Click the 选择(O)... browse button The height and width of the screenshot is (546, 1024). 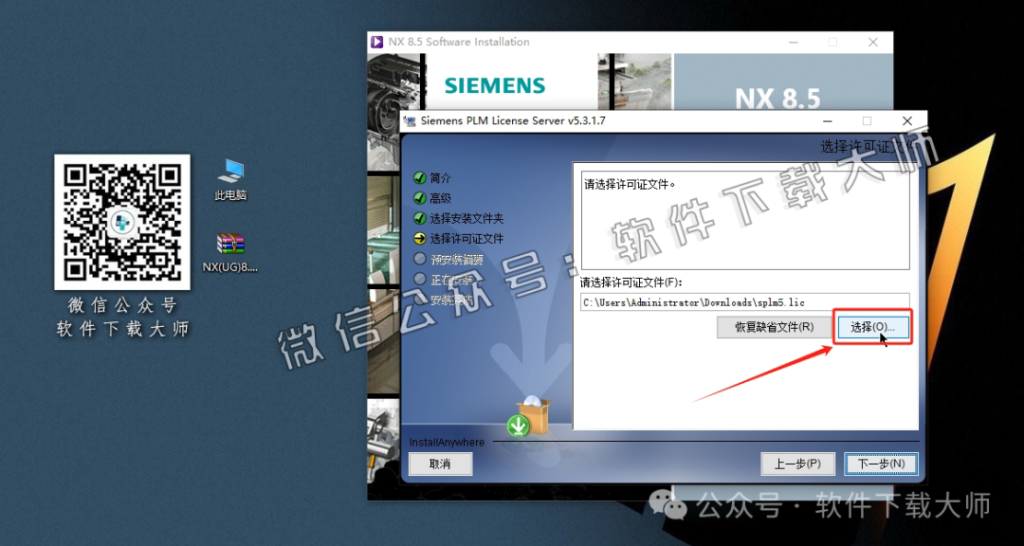[x=872, y=328]
